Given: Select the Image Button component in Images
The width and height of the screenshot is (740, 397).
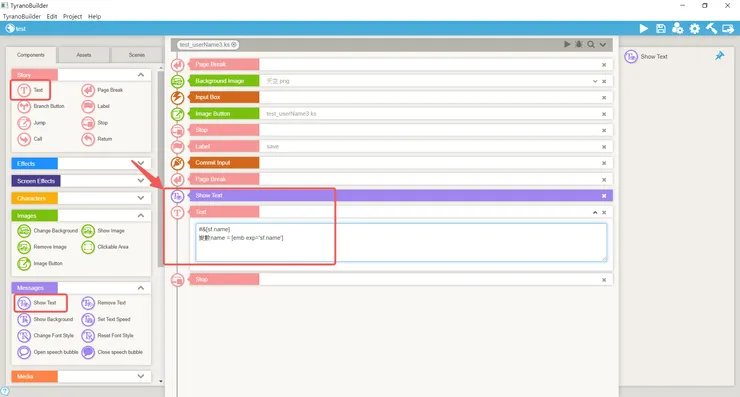Looking at the screenshot, I should 40,263.
